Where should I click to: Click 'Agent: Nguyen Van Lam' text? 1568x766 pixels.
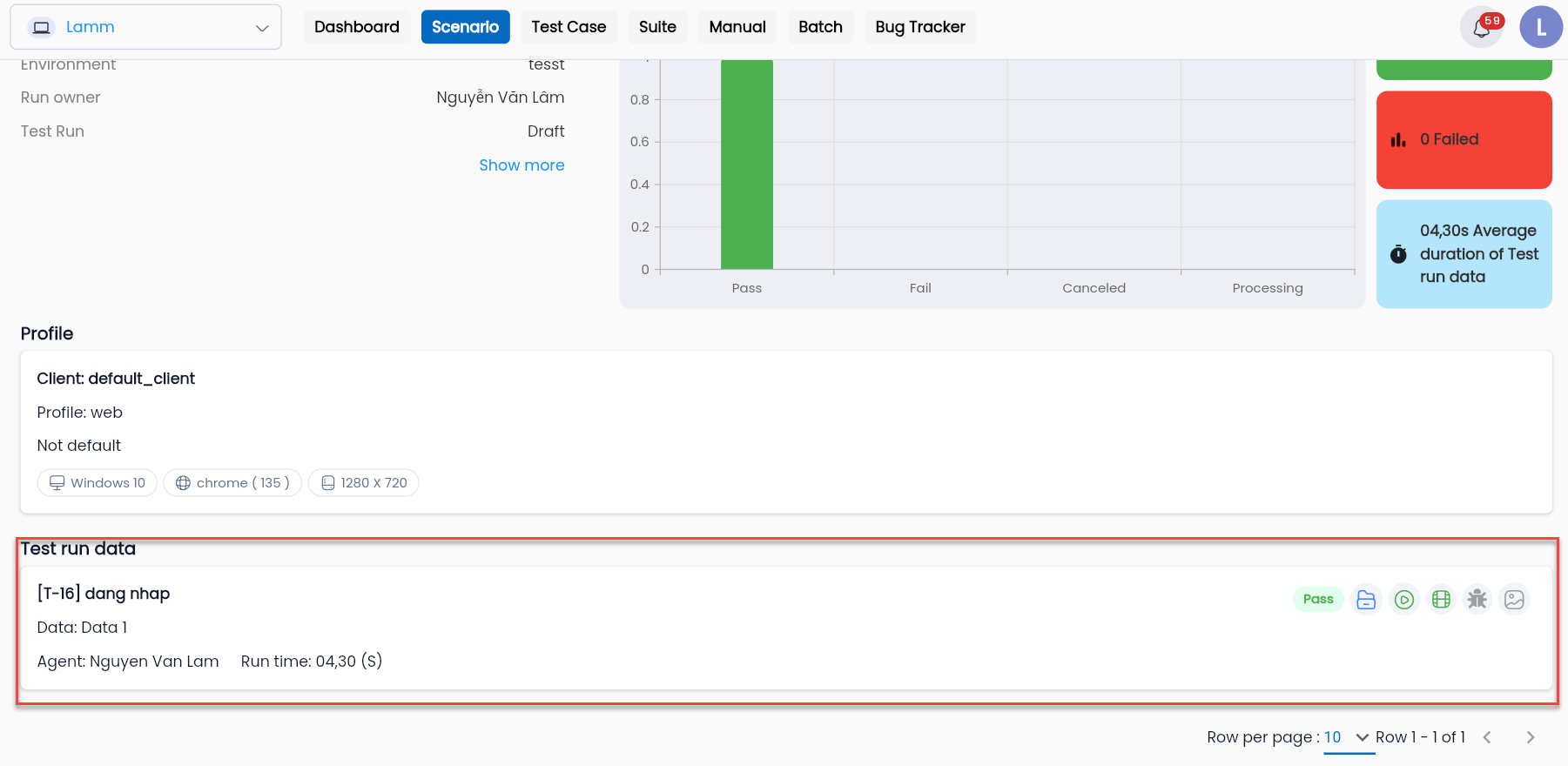point(128,662)
